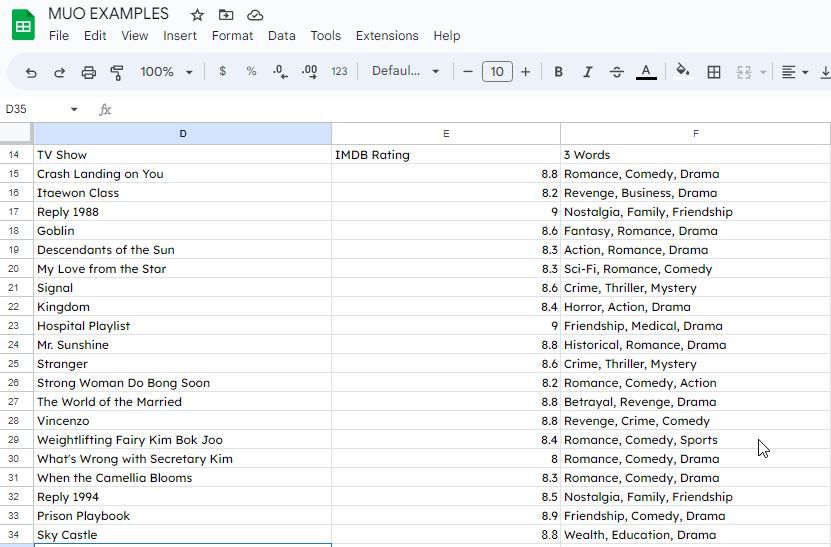
Task: Increase decimal places
Action: (x=310, y=72)
